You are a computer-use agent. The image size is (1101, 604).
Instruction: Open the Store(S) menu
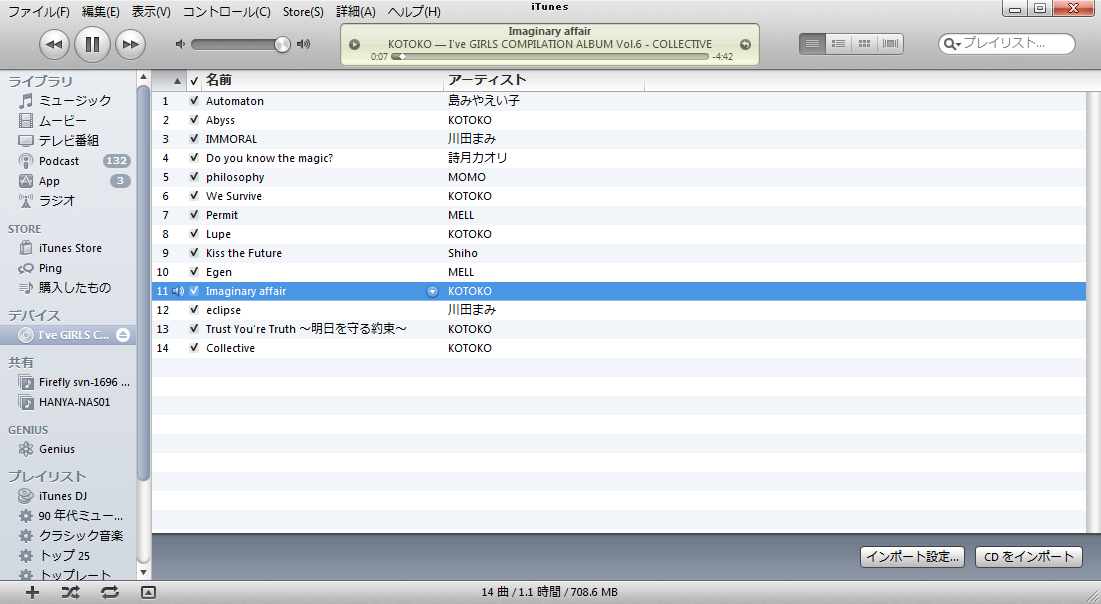[303, 12]
